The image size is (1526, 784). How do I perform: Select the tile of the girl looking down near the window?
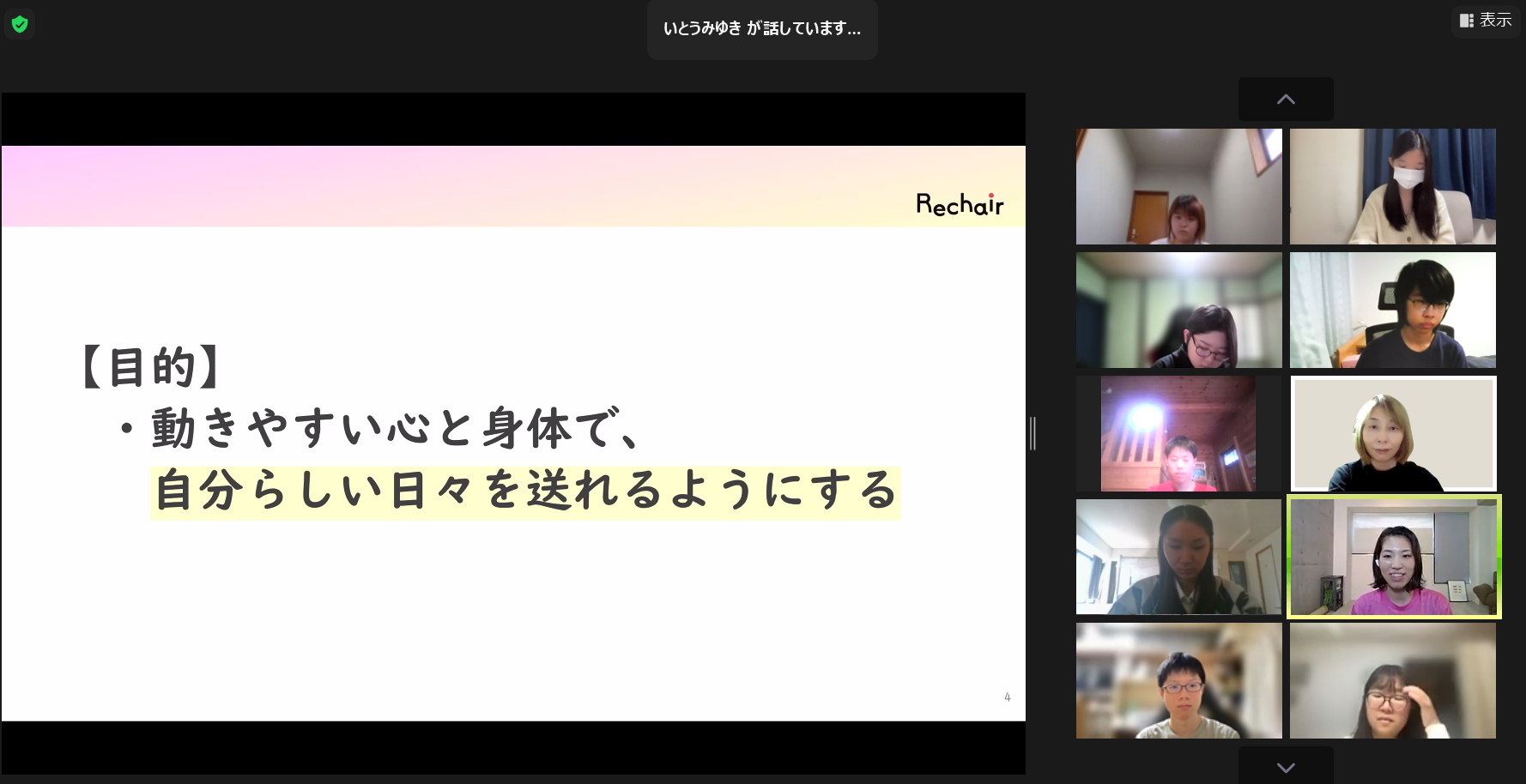tap(1178, 557)
